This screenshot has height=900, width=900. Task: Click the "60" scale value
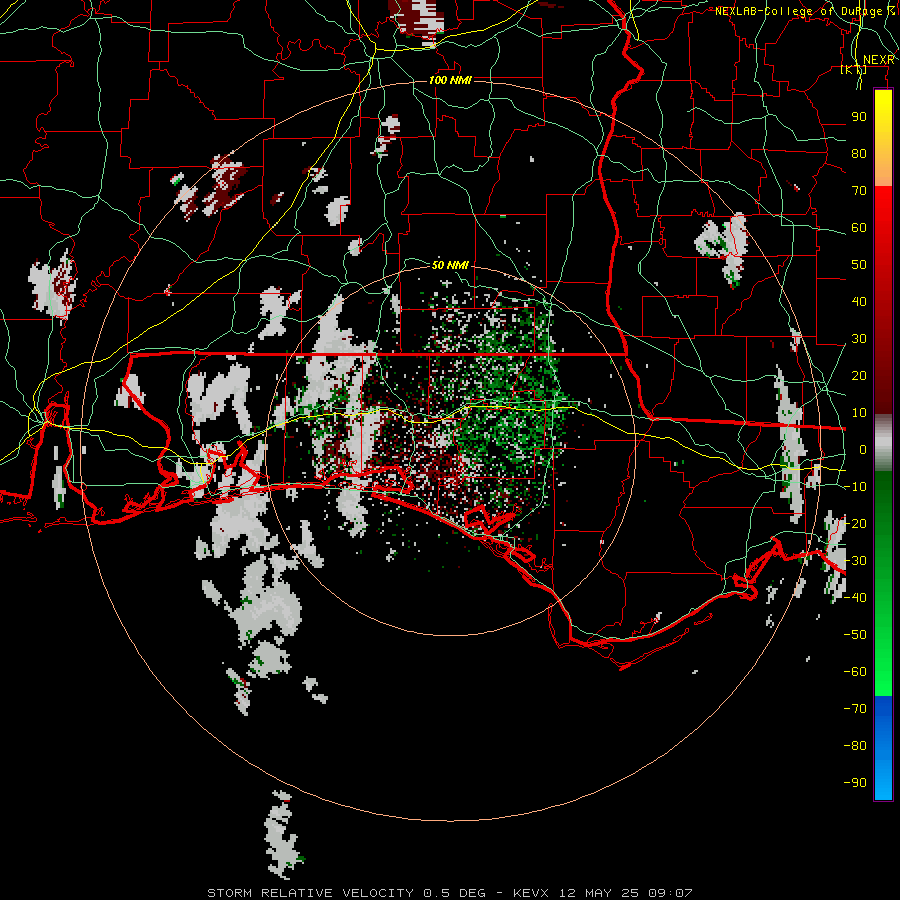[x=859, y=227]
